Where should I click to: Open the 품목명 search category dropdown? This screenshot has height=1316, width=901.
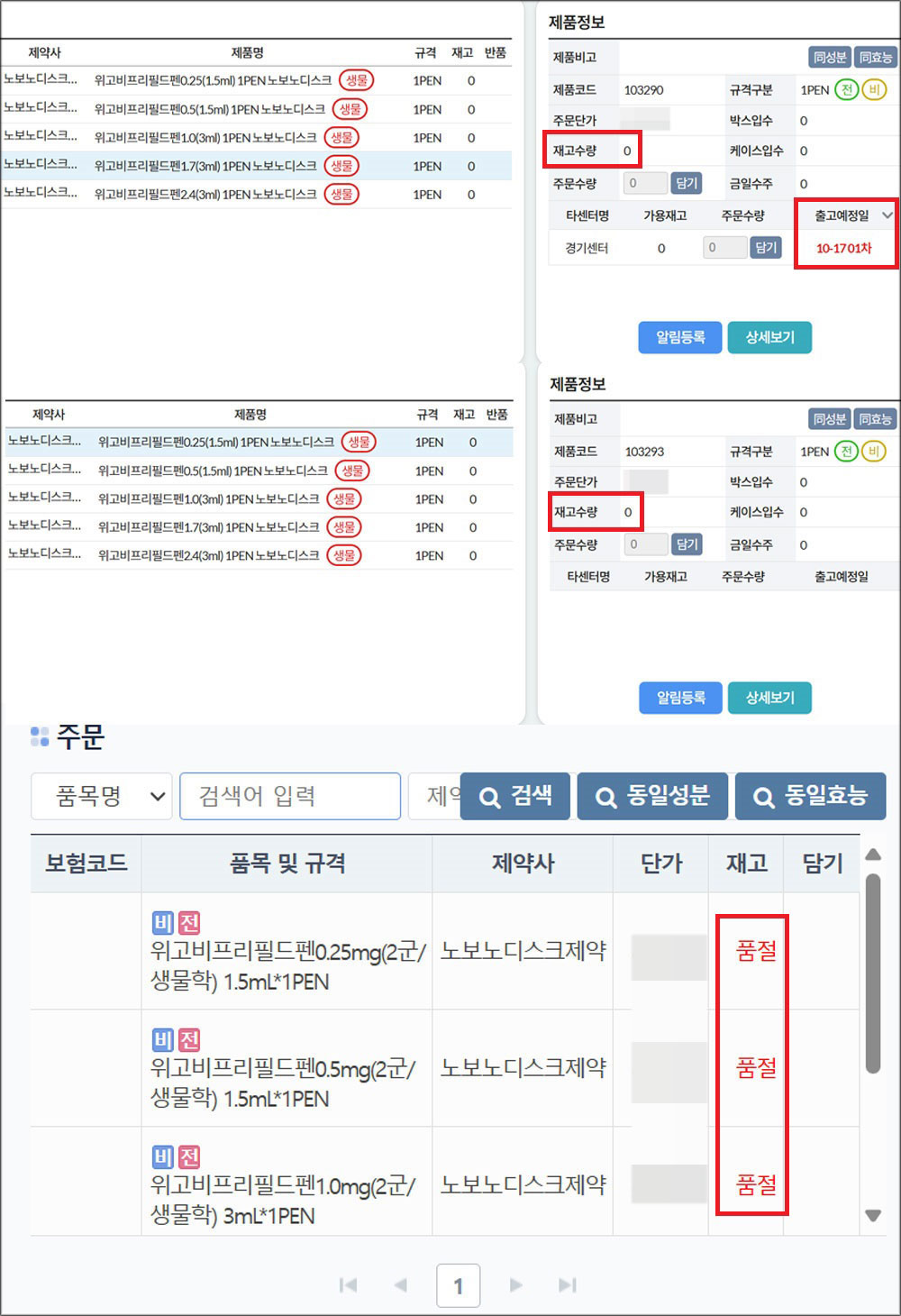[101, 796]
